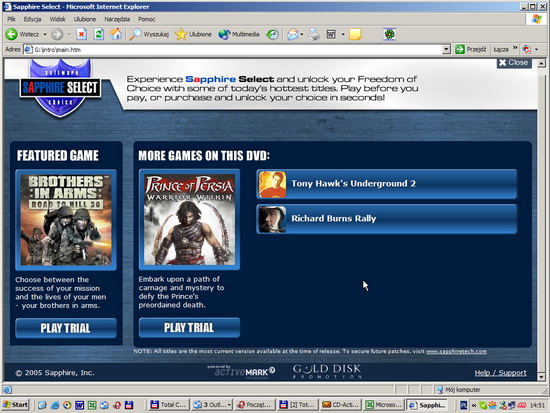
Task: Click the page scrollbar up arrow
Action: [541, 63]
